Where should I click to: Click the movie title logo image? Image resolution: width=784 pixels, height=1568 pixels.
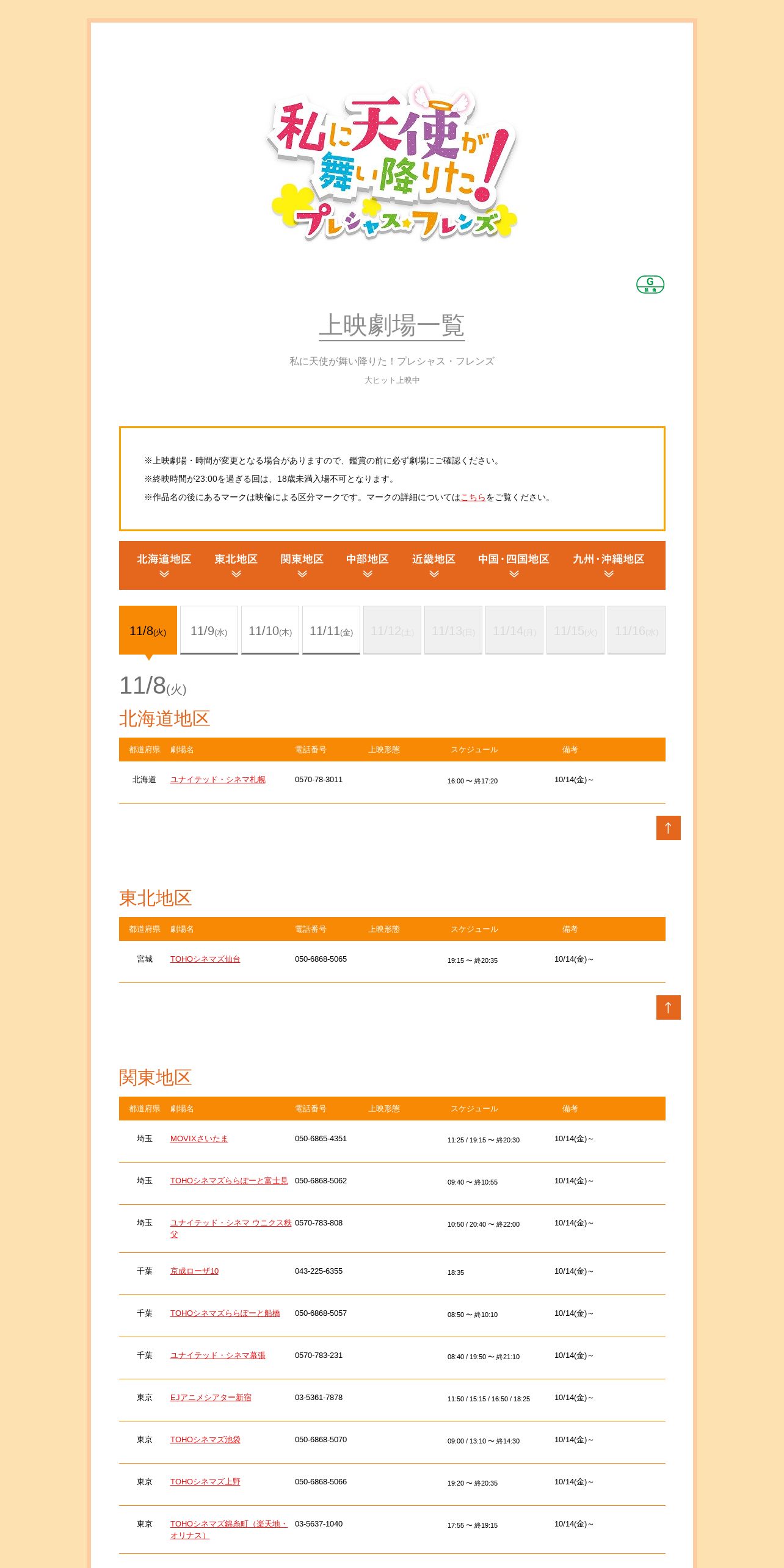(392, 161)
